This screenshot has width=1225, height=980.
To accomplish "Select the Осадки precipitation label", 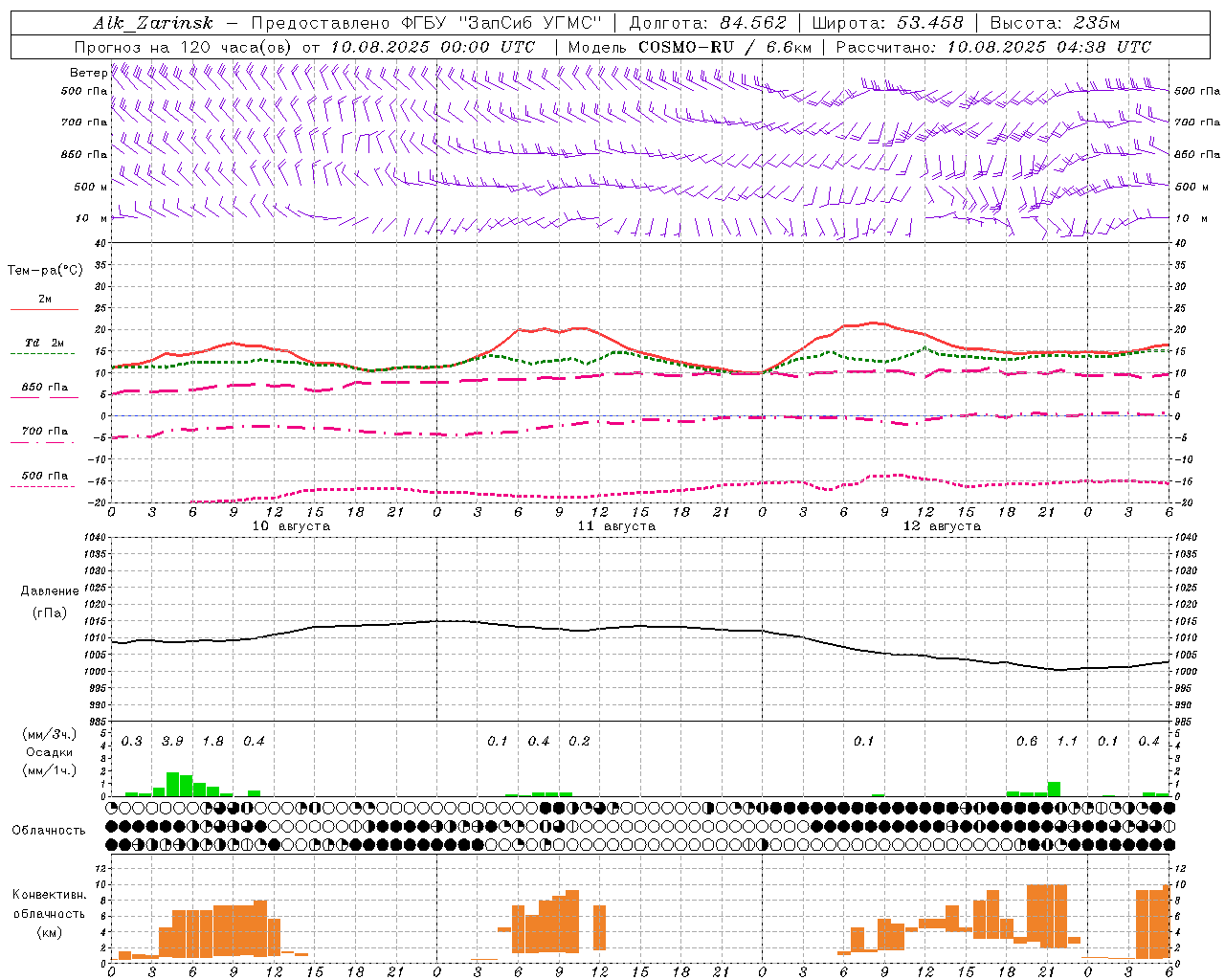I will (49, 752).
